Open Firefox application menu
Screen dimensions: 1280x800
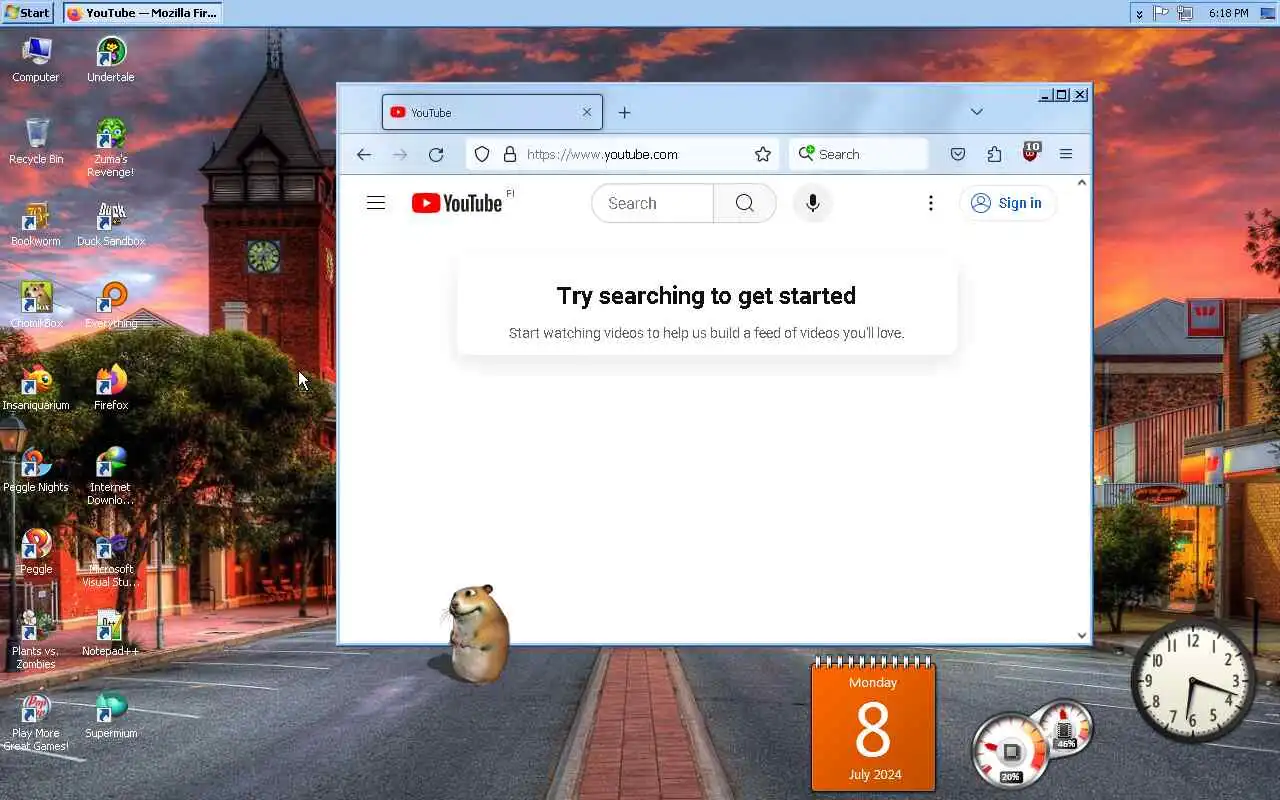tap(1066, 154)
